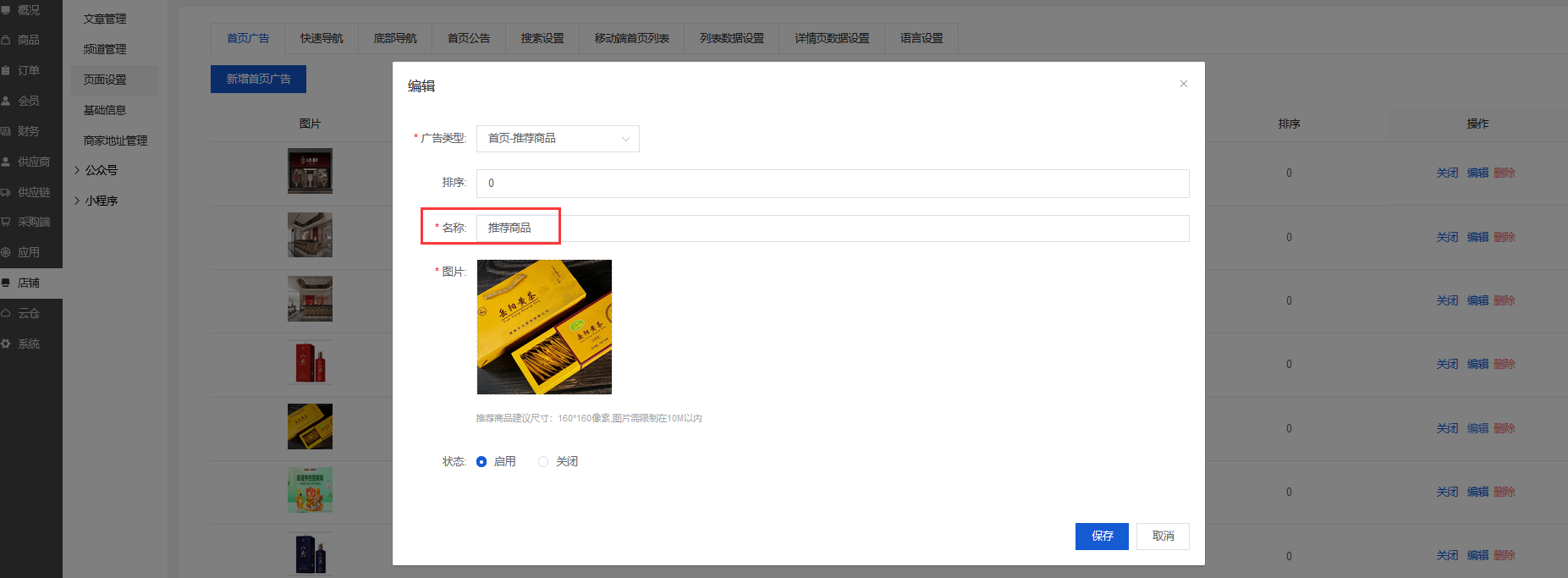This screenshot has width=1568, height=578.
Task: Click the 采购端 sidebar icon
Action: (6, 222)
